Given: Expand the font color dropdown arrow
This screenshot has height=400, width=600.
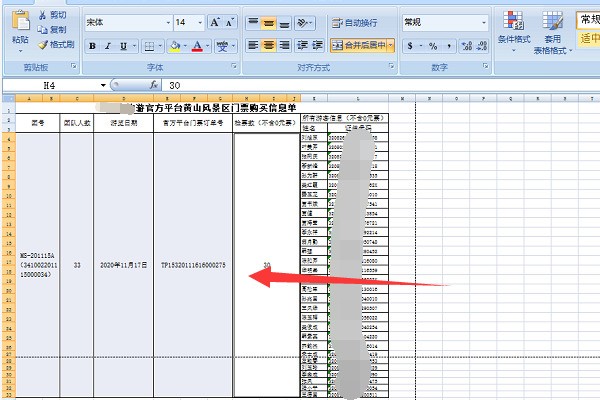Looking at the screenshot, I should pyautogui.click(x=207, y=47).
